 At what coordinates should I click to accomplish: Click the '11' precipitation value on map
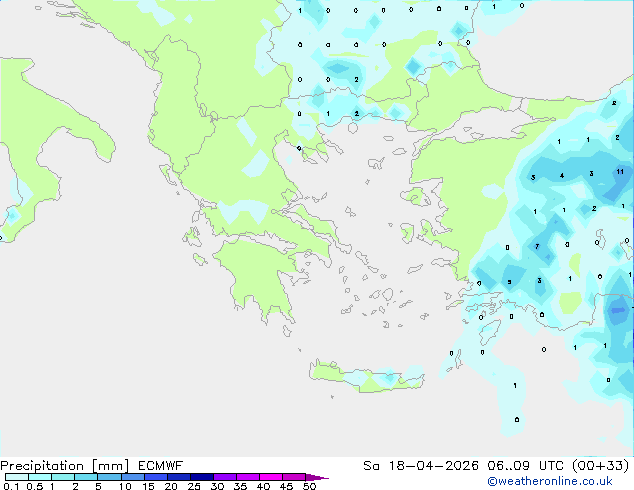620,172
